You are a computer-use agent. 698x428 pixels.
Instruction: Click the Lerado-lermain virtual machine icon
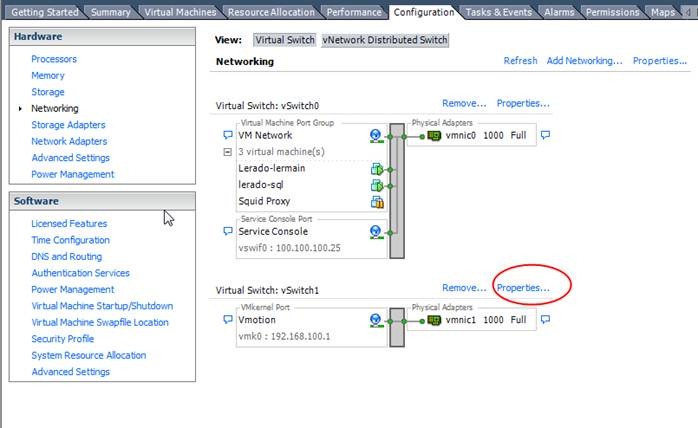[x=377, y=169]
